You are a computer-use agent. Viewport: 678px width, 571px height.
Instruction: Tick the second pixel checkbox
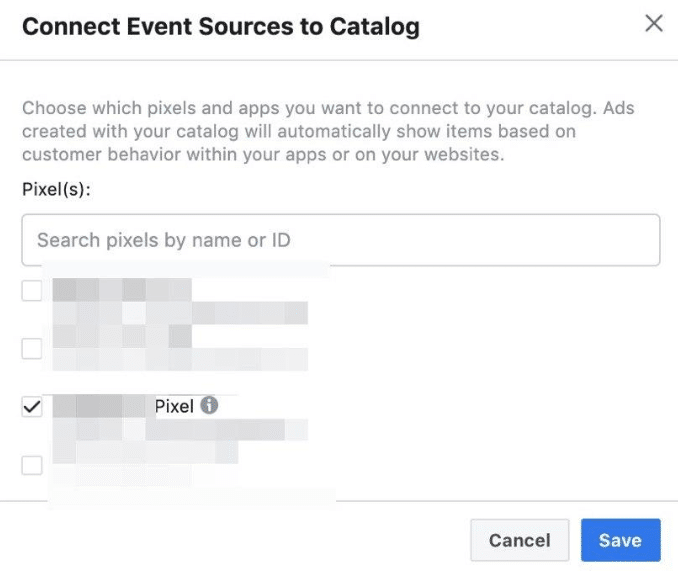[32, 348]
